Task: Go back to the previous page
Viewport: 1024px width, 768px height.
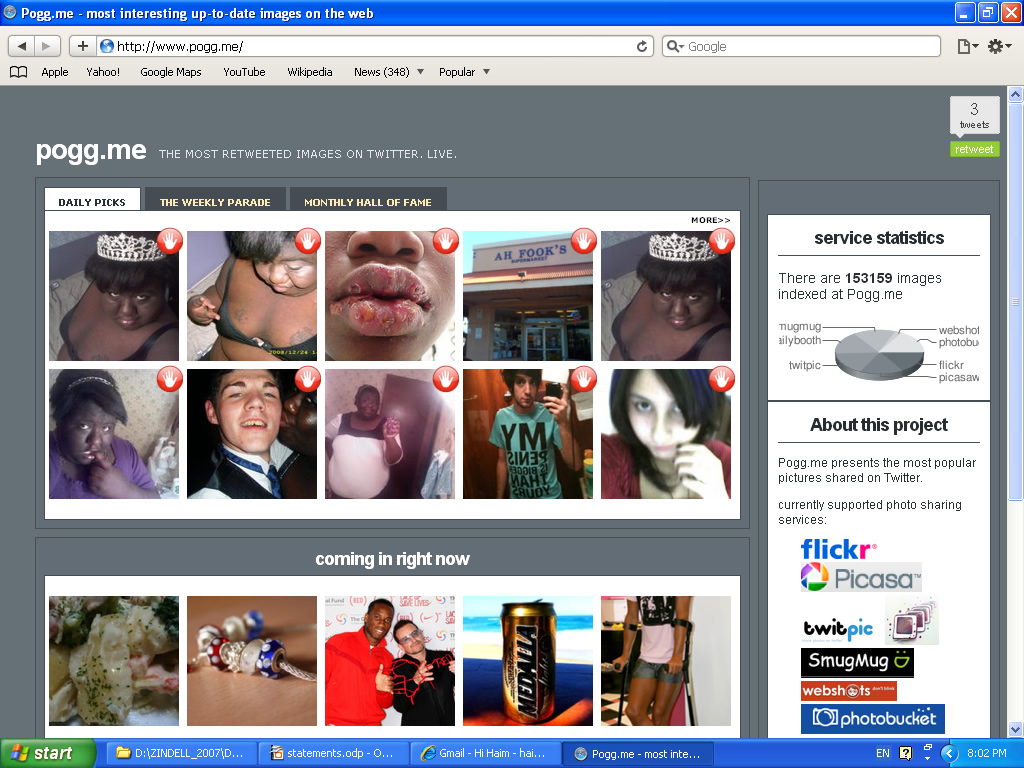Action: click(22, 46)
